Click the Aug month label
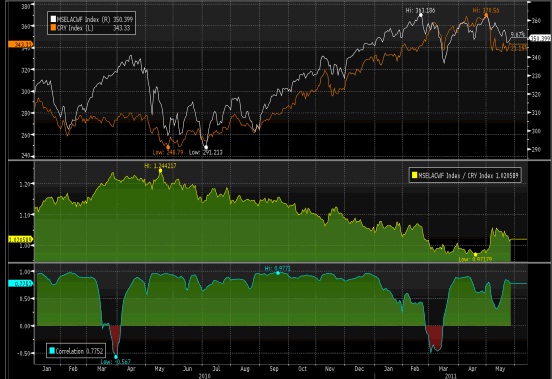Screen dimensions: 552x379 point(245,368)
